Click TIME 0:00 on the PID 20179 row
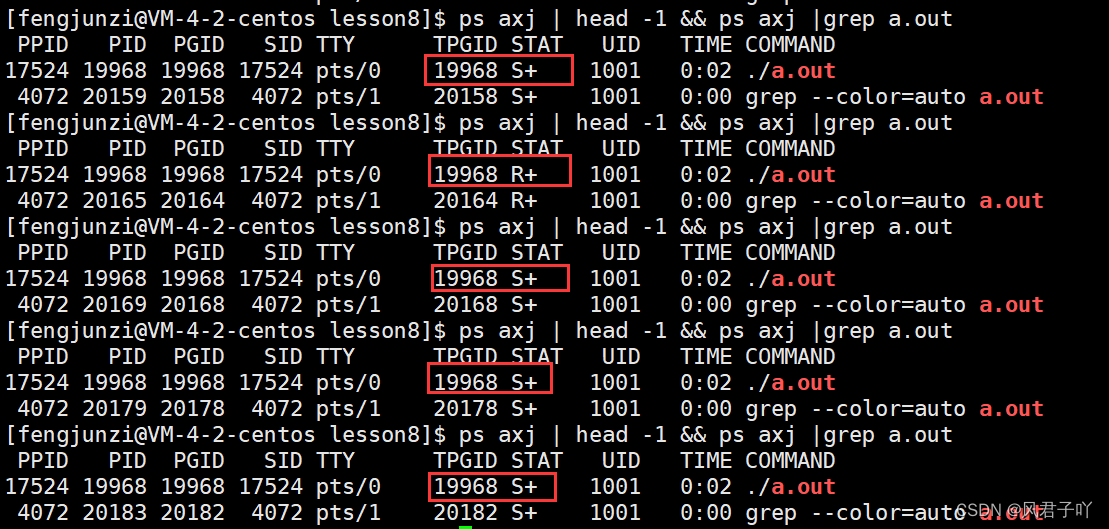 [x=706, y=409]
